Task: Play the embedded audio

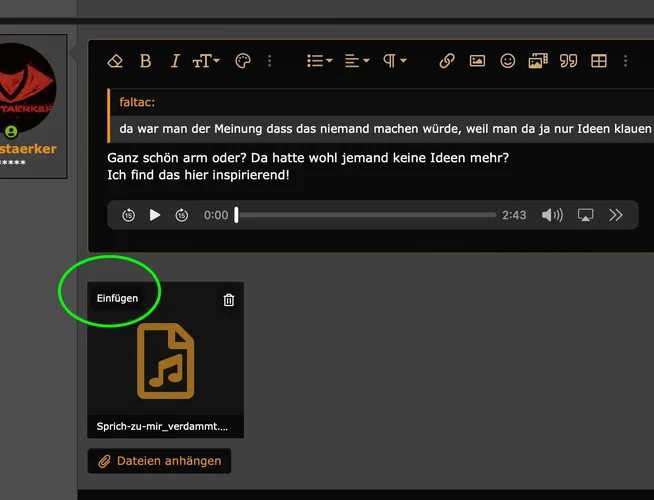Action: pyautogui.click(x=155, y=215)
